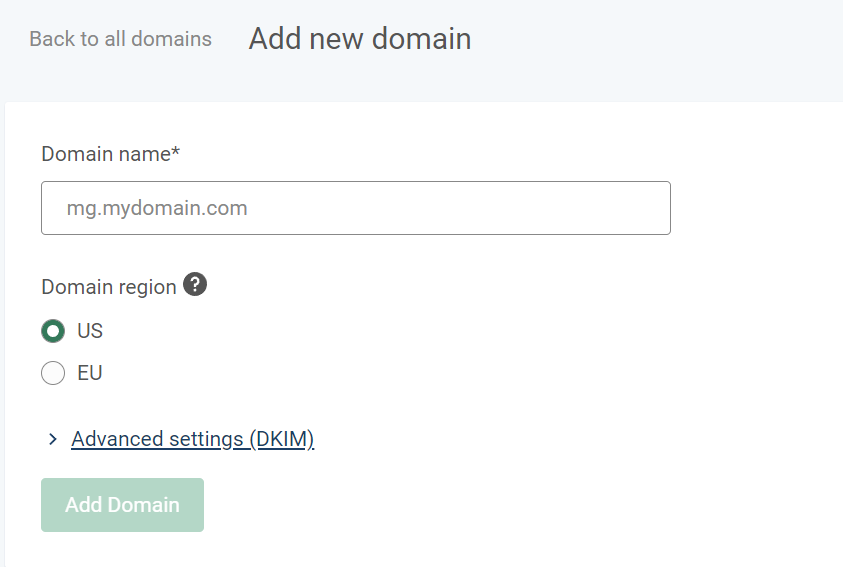The height and width of the screenshot is (567, 843).
Task: Expand Advanced settings (DKIM) section
Action: point(192,439)
